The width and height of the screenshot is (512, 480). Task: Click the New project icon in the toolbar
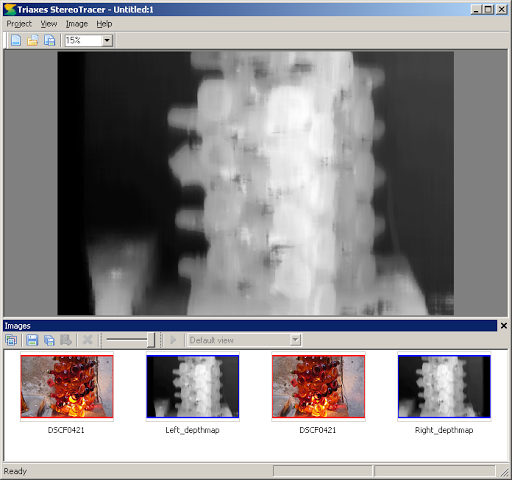point(16,40)
